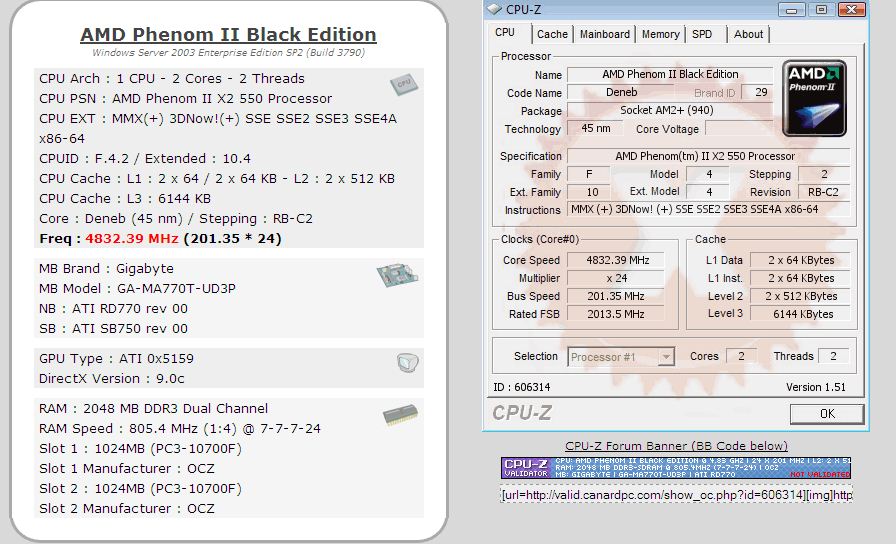Click the CPU-Z Forum Banner link
The height and width of the screenshot is (544, 896).
click(x=676, y=446)
